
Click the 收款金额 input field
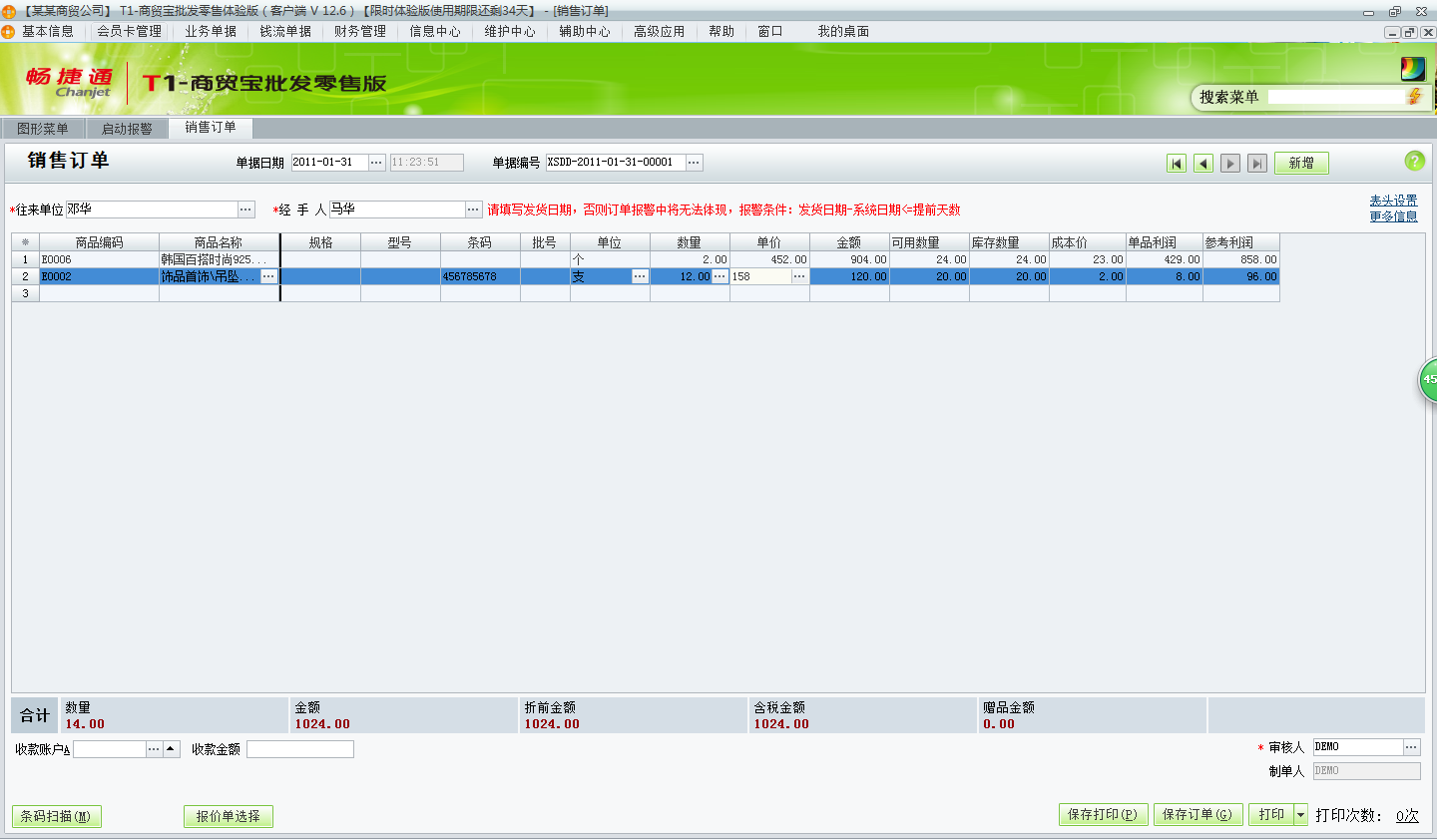tap(300, 749)
